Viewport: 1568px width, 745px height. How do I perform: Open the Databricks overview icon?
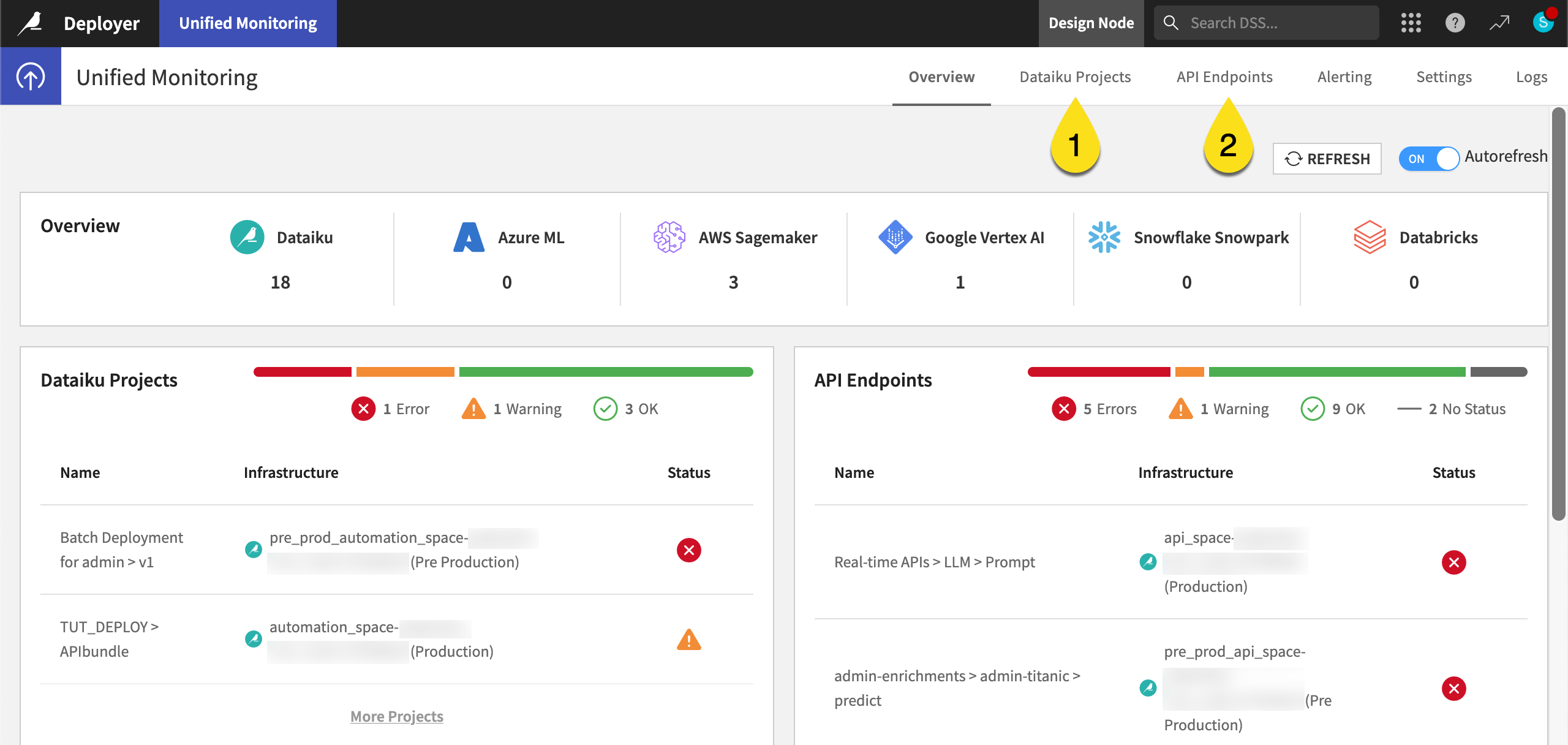pyautogui.click(x=1371, y=237)
